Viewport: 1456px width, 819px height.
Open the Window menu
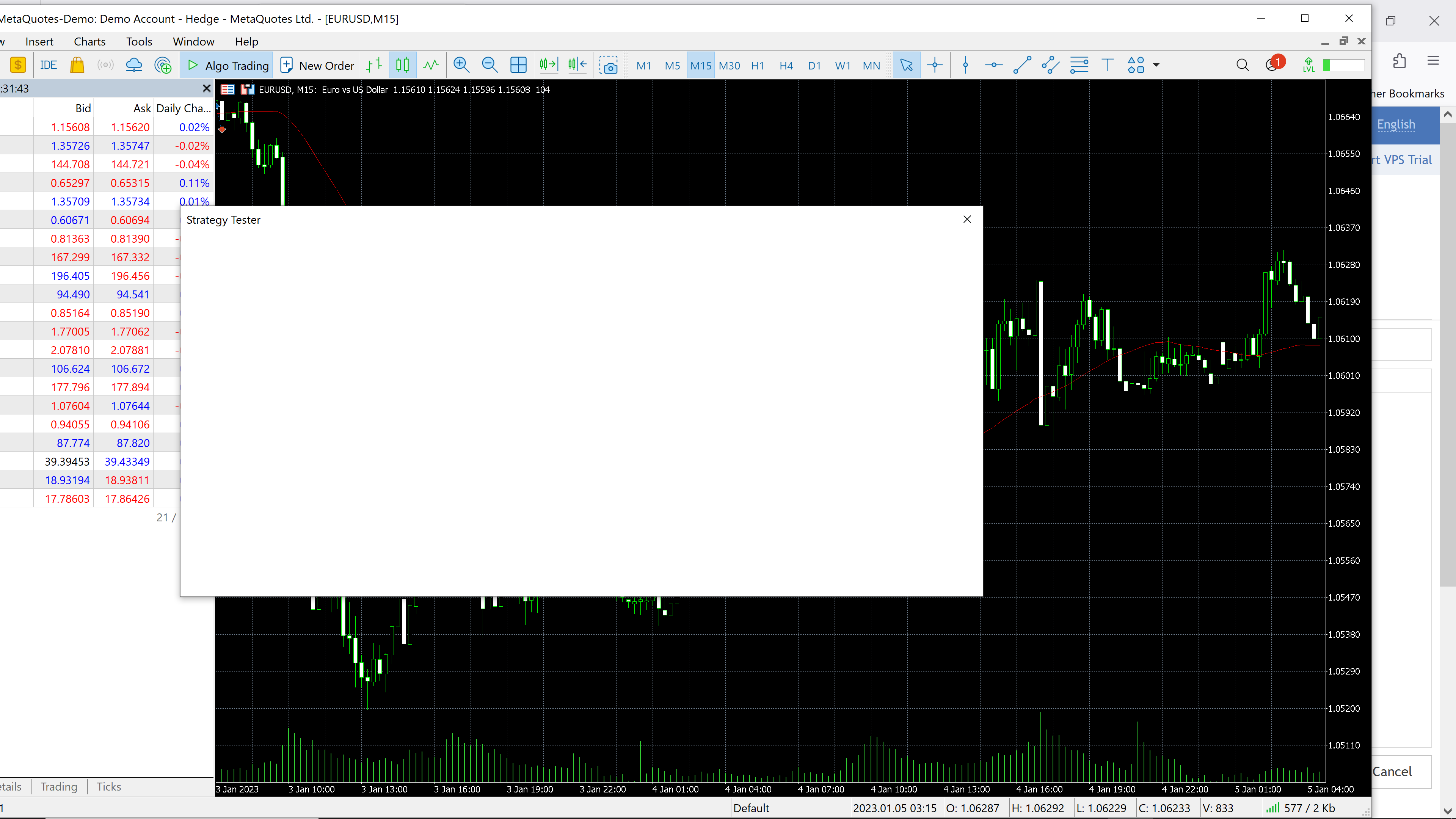click(x=193, y=41)
